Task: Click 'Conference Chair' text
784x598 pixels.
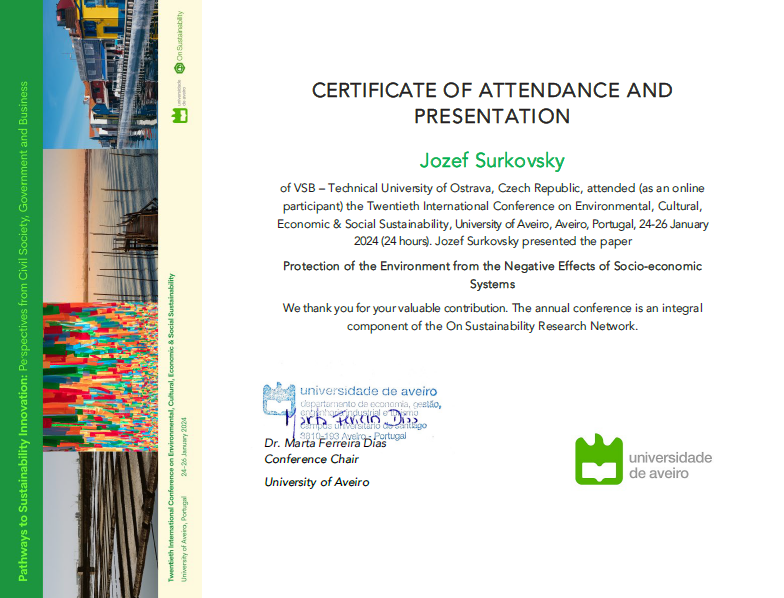Action: [x=312, y=459]
